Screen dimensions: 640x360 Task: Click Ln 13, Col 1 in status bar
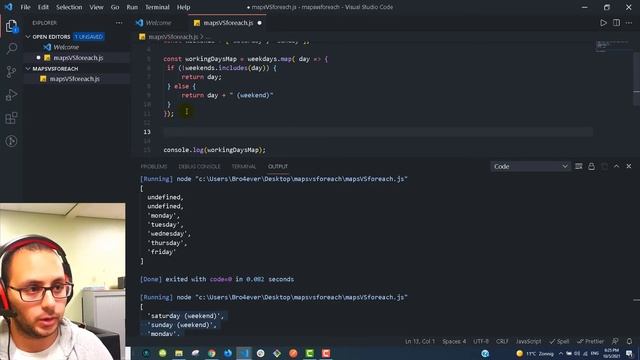[x=420, y=341]
